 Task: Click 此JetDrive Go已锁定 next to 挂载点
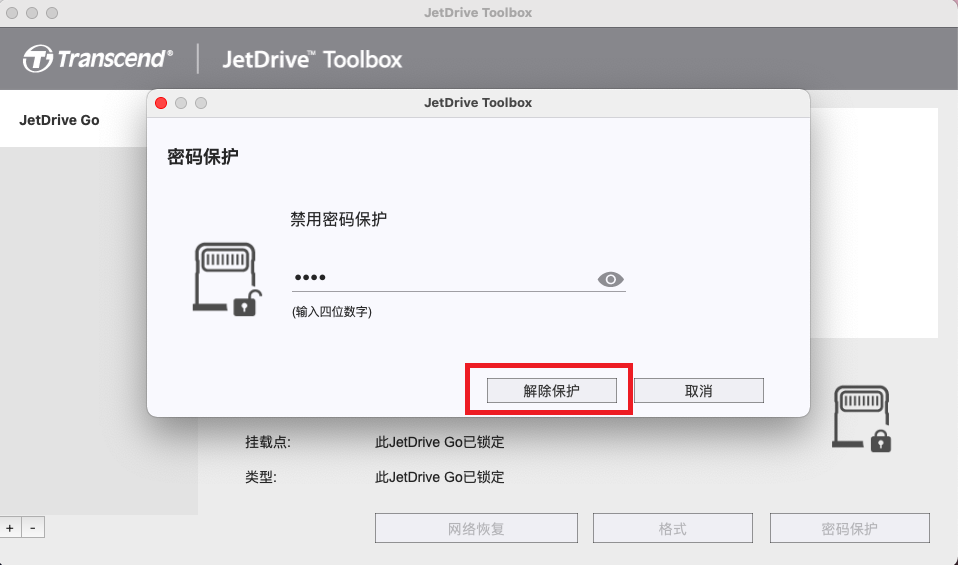pyautogui.click(x=440, y=442)
